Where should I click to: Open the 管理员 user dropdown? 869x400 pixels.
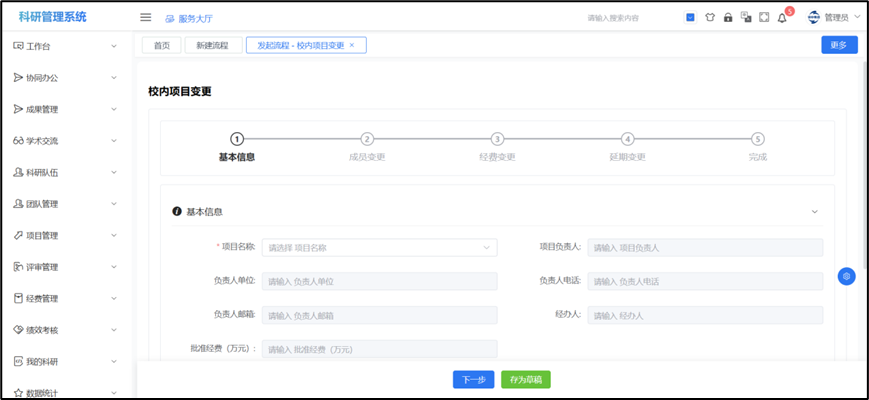tap(834, 17)
